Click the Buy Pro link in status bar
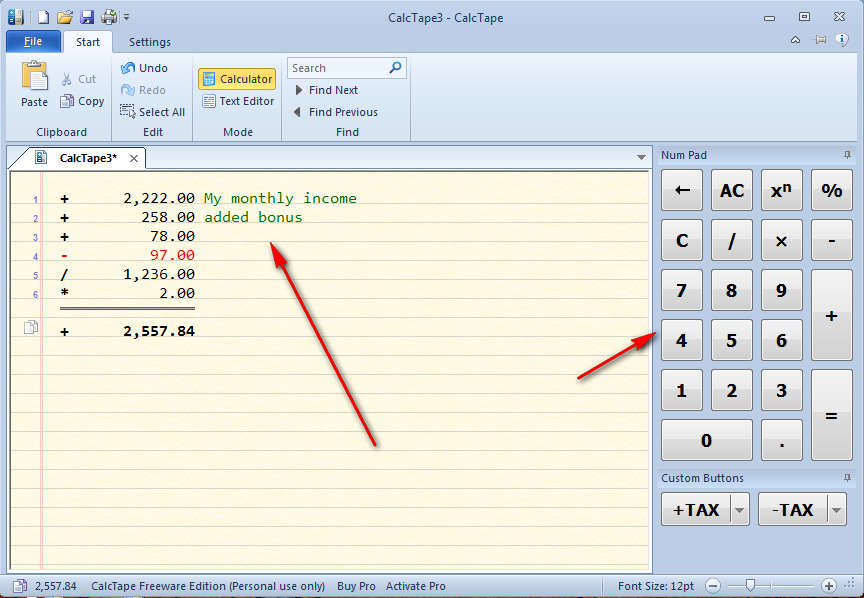The width and height of the screenshot is (864, 598). [356, 586]
